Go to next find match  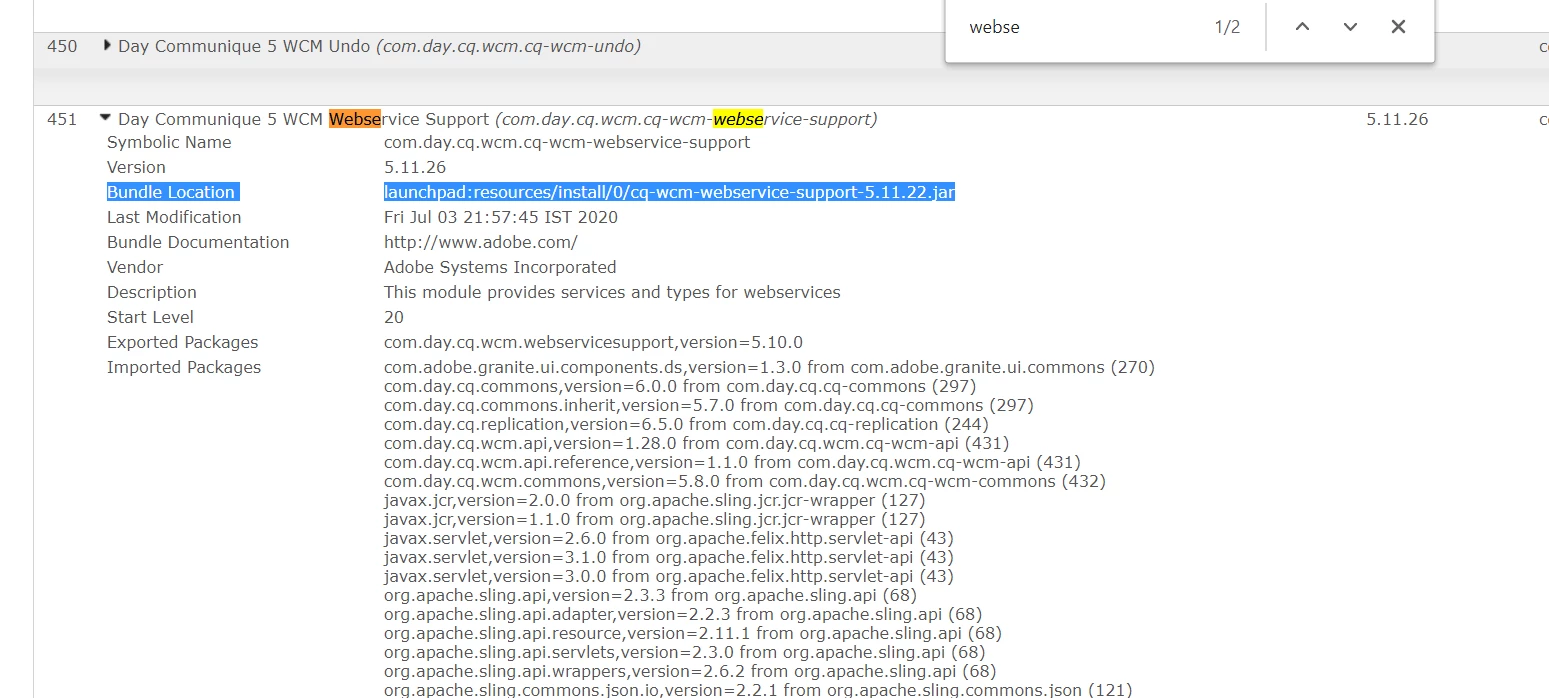pyautogui.click(x=1350, y=27)
